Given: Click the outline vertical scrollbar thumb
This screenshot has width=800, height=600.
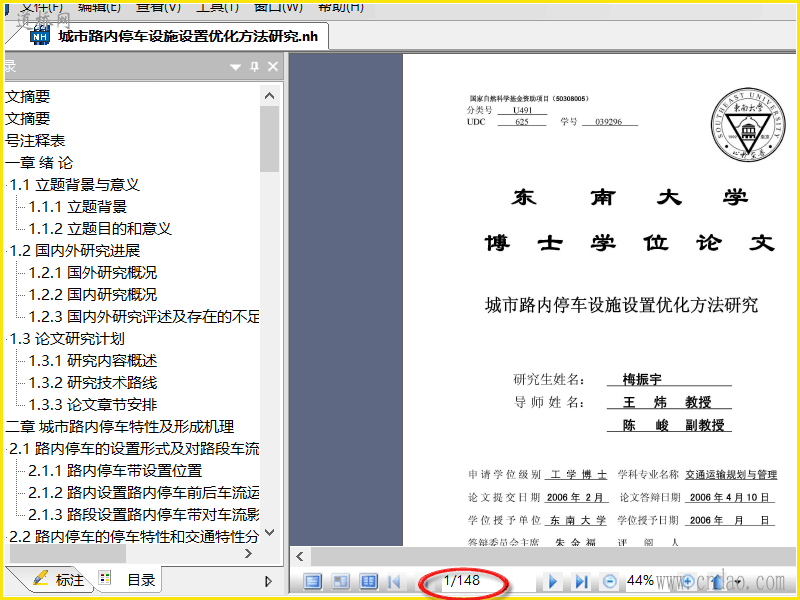Looking at the screenshot, I should (269, 139).
